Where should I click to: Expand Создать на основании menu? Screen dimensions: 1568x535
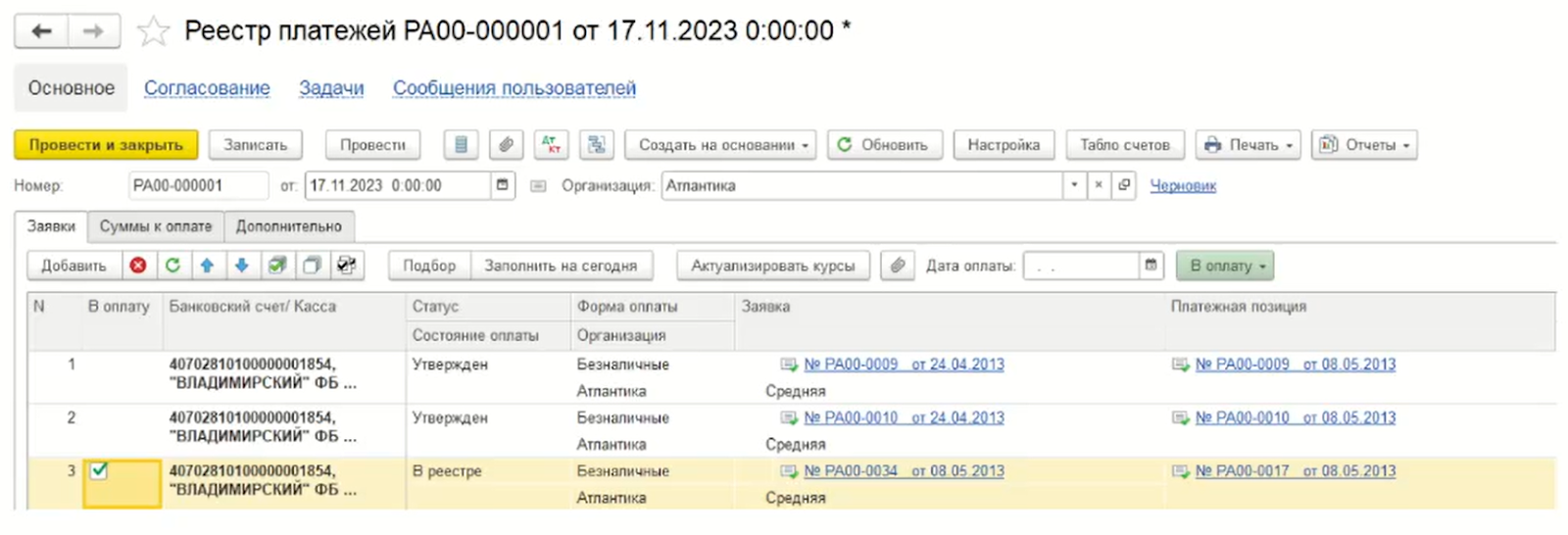(723, 145)
